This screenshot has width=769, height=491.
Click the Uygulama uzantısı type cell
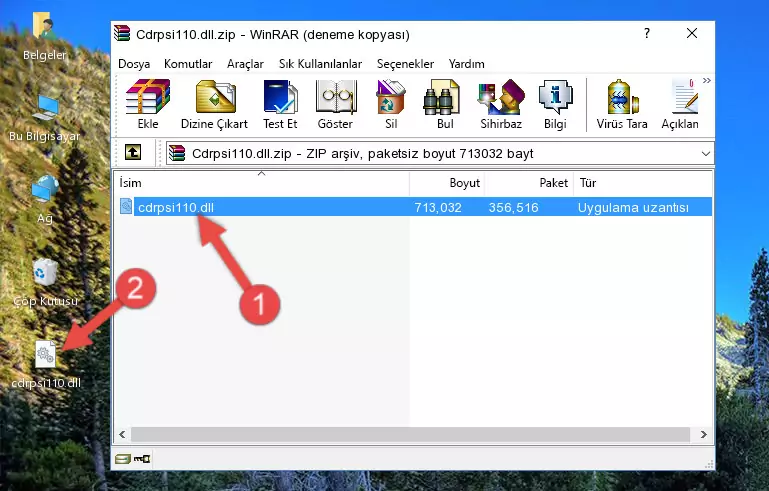(x=633, y=207)
